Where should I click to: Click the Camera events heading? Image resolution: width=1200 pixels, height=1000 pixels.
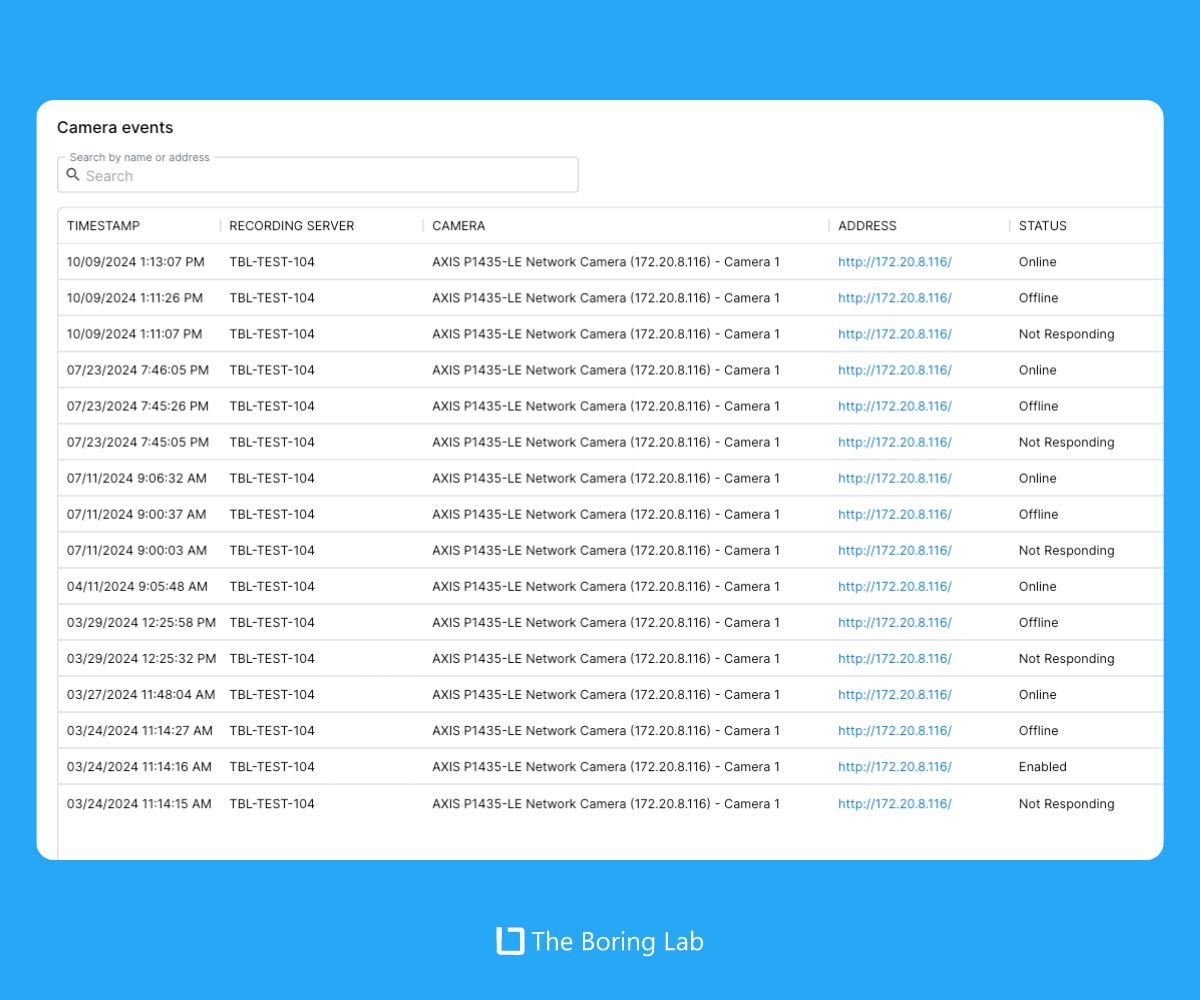[115, 127]
